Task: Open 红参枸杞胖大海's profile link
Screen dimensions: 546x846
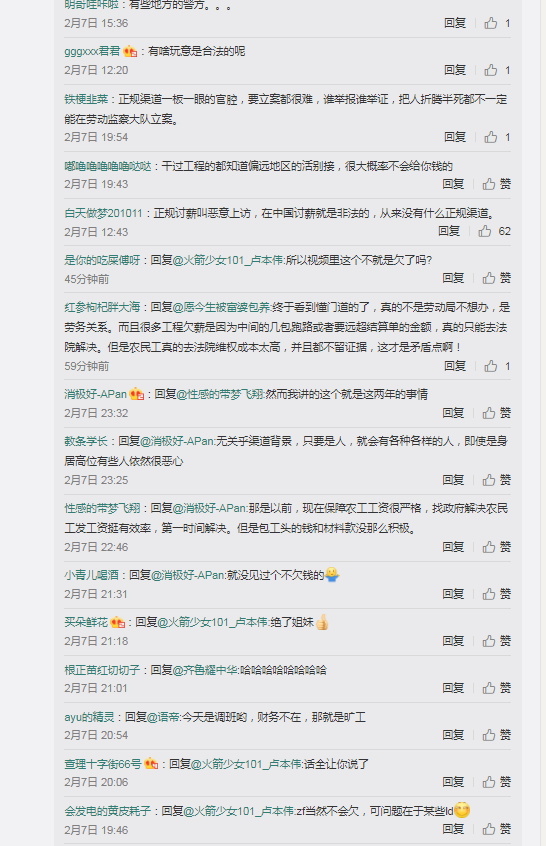Action: [x=102, y=308]
